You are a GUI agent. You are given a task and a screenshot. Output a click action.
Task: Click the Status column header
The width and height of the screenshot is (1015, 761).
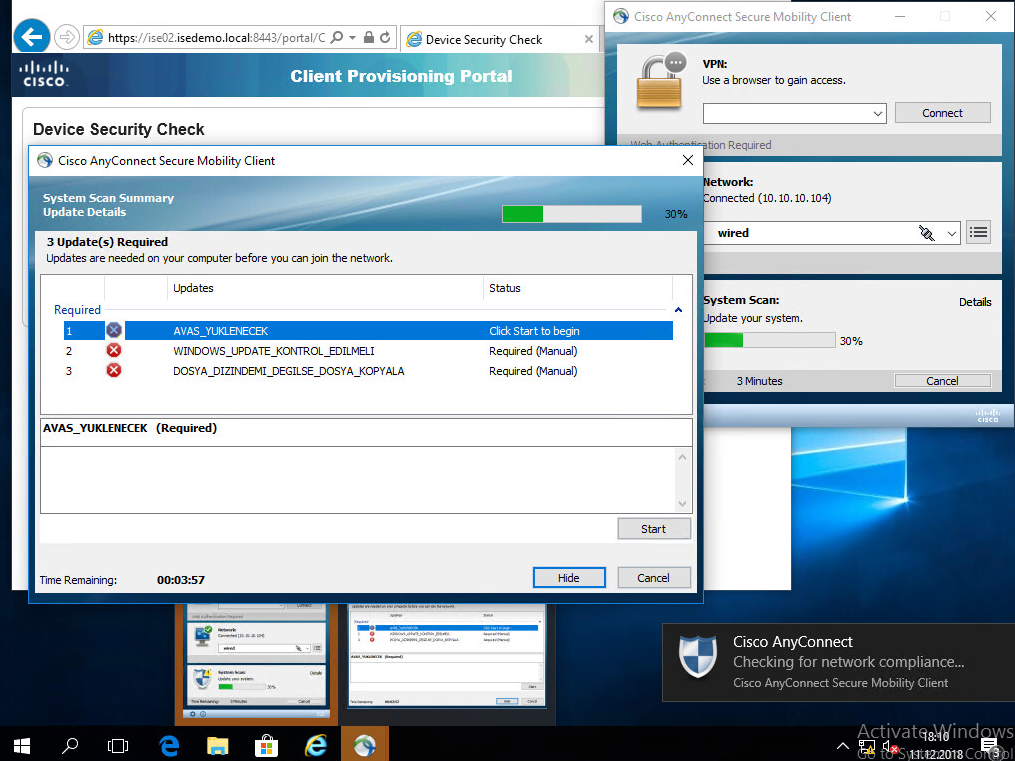tap(578, 288)
